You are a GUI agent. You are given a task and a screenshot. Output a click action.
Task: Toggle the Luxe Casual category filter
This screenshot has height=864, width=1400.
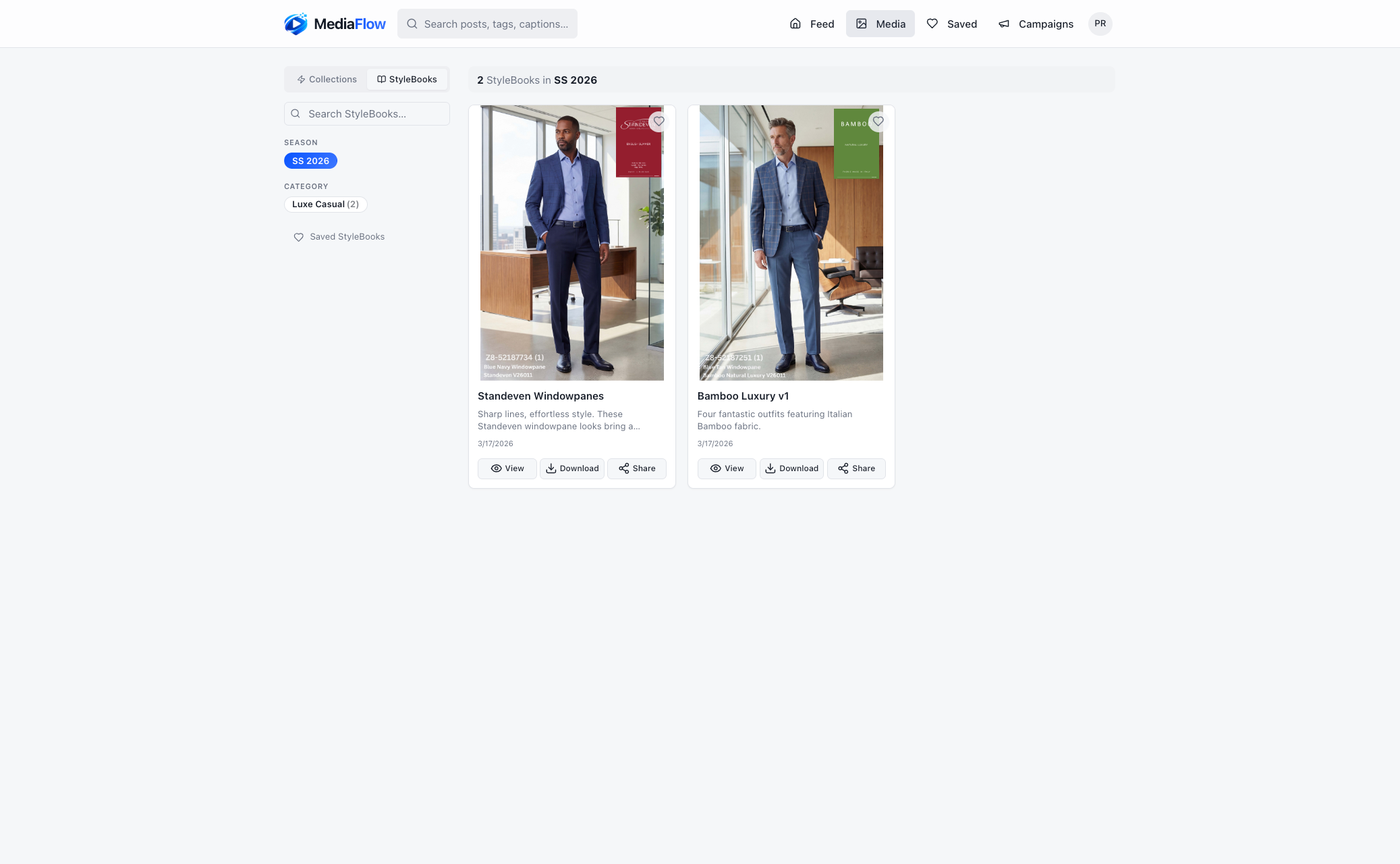click(326, 205)
